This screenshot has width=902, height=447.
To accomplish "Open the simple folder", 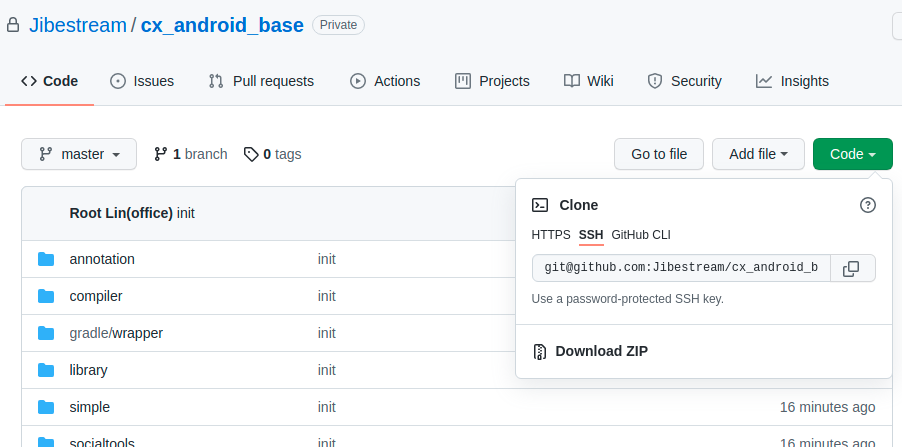I will pyautogui.click(x=90, y=407).
